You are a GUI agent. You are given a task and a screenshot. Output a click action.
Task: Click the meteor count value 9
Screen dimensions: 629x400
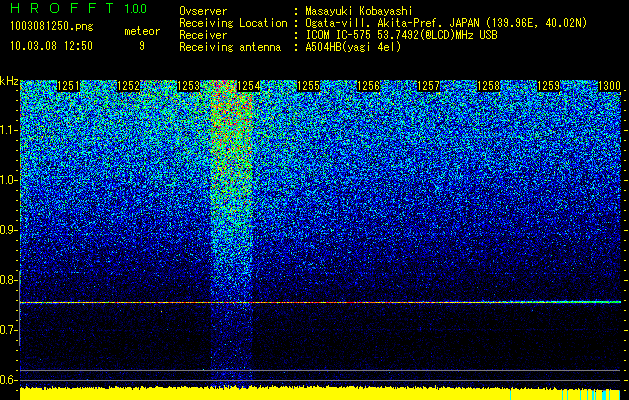pos(142,46)
